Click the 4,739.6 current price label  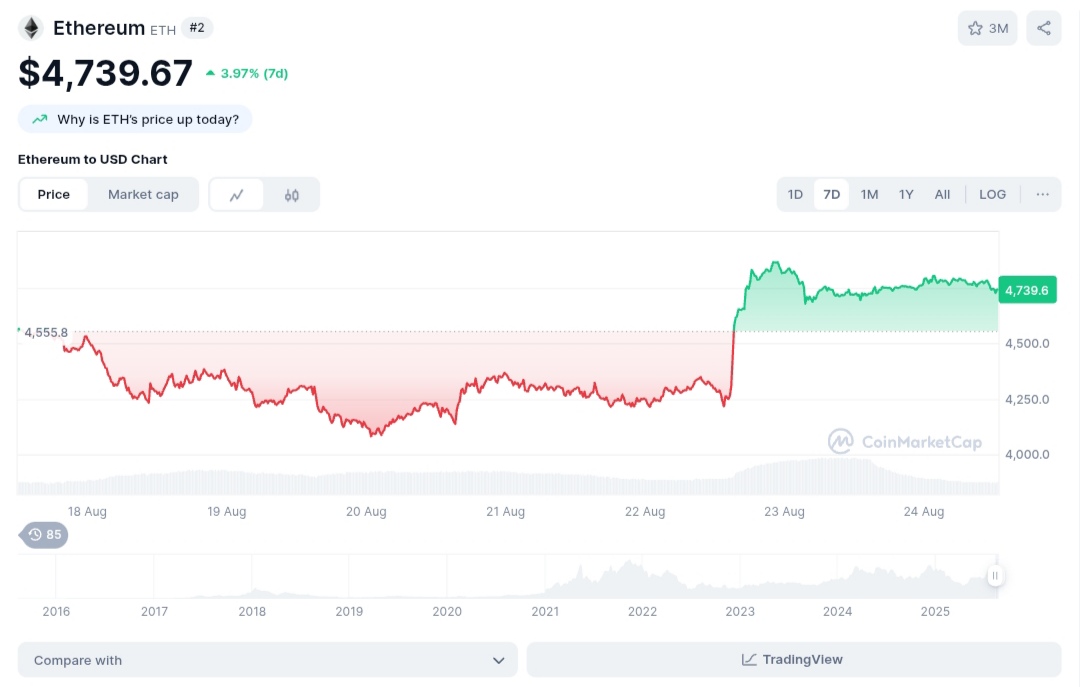click(1027, 290)
